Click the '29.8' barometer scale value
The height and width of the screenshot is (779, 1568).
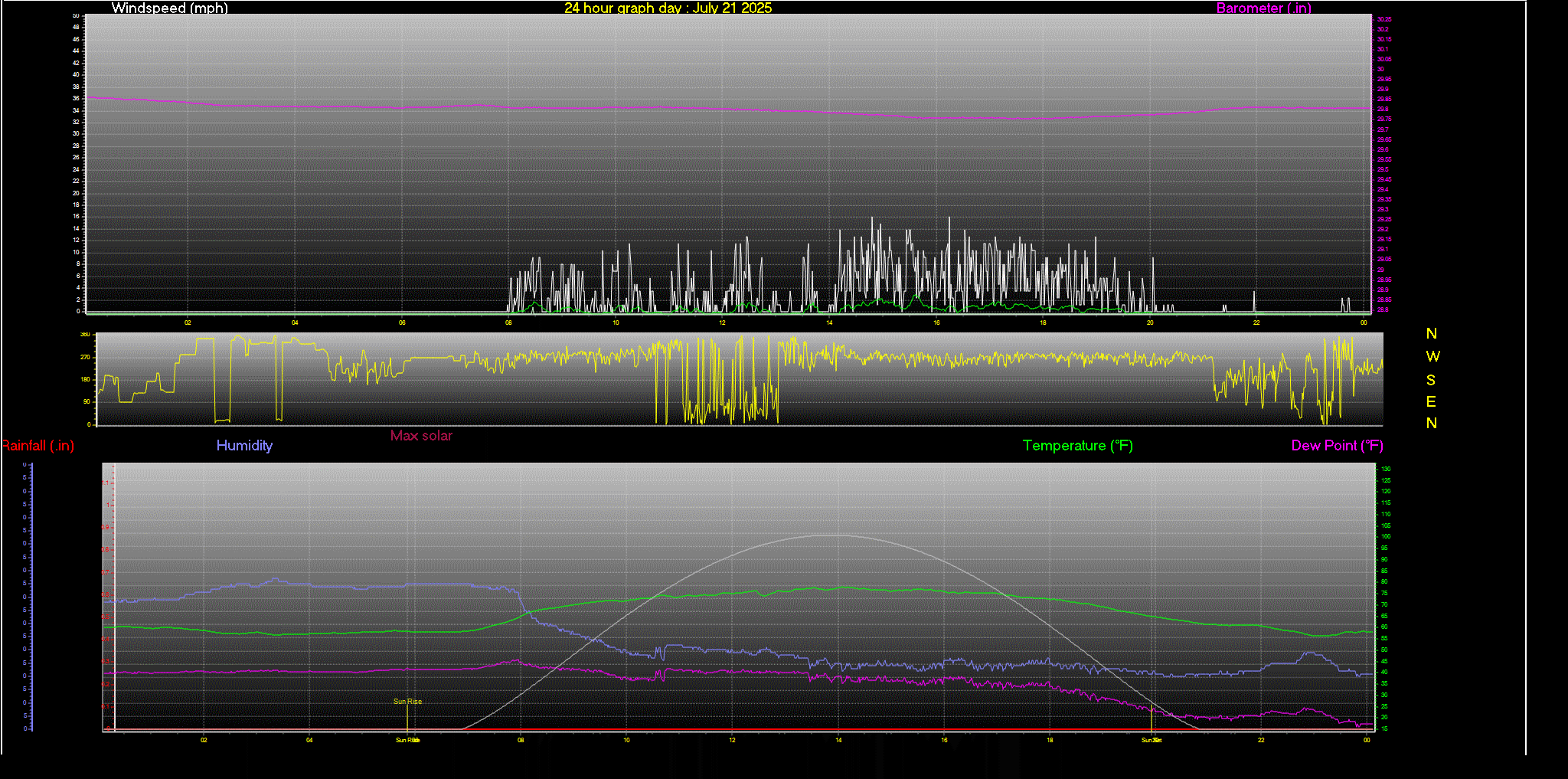[1383, 109]
